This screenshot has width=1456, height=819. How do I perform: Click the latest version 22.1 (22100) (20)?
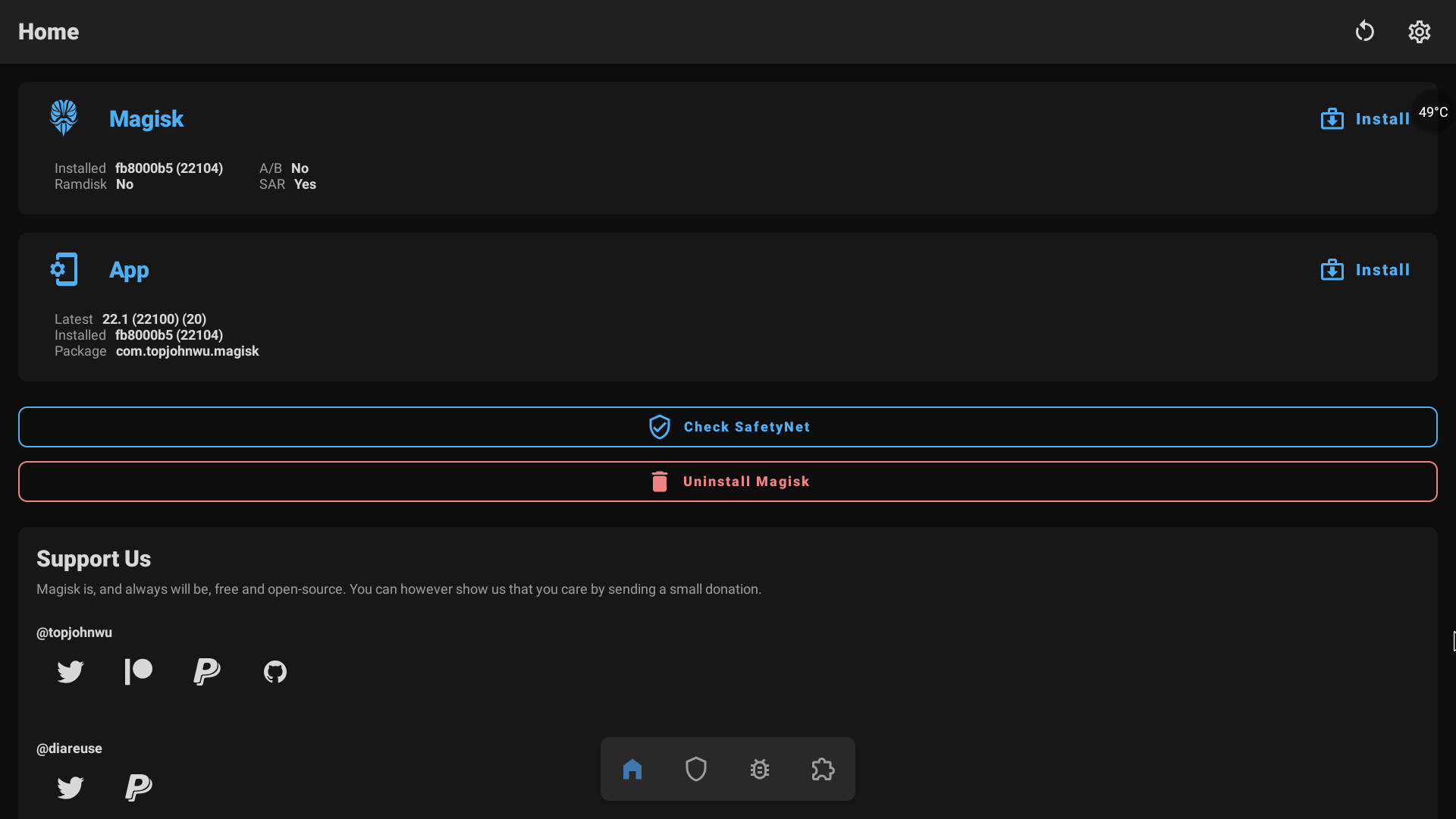pyautogui.click(x=154, y=319)
